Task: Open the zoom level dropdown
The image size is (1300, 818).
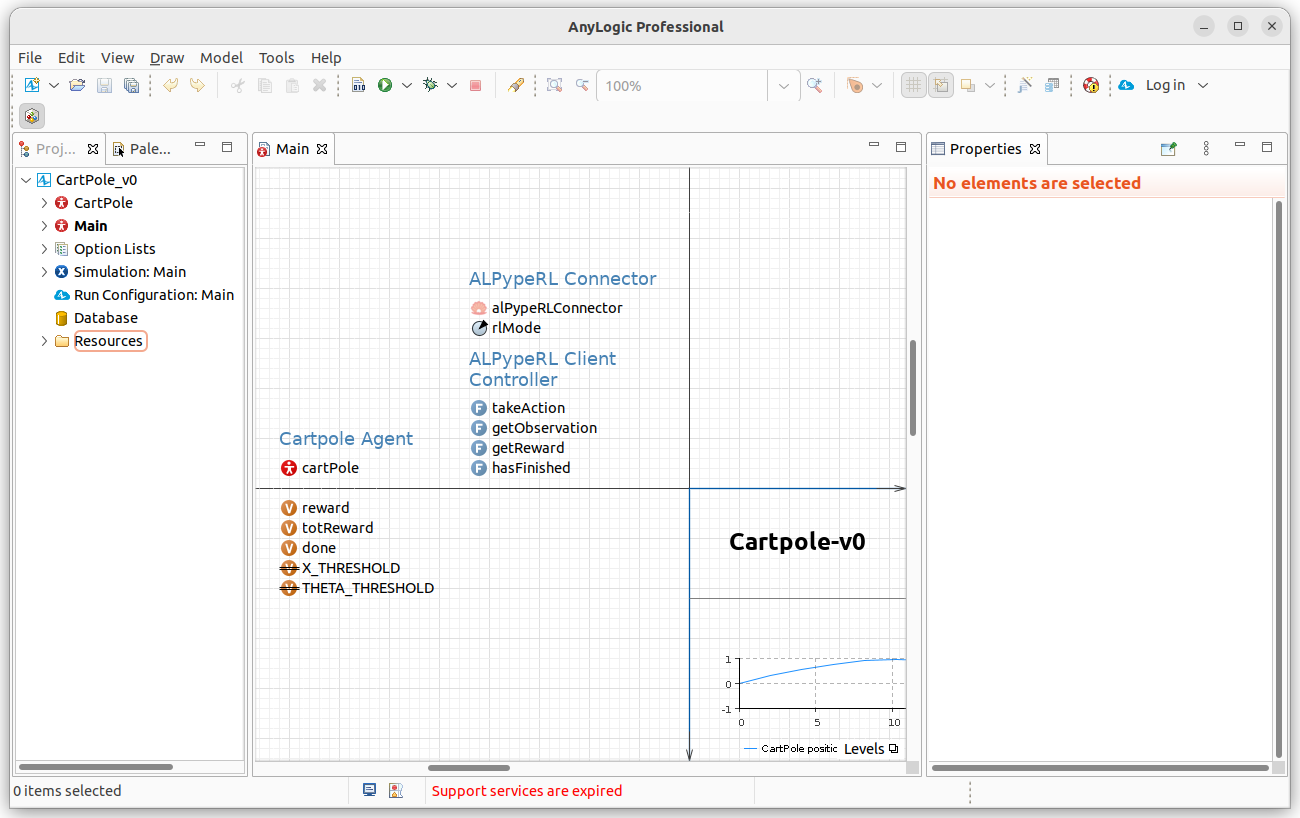Action: coord(785,86)
